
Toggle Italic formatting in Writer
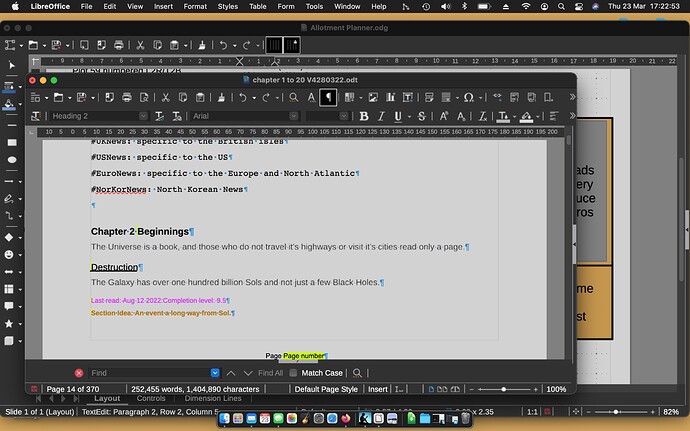381,116
